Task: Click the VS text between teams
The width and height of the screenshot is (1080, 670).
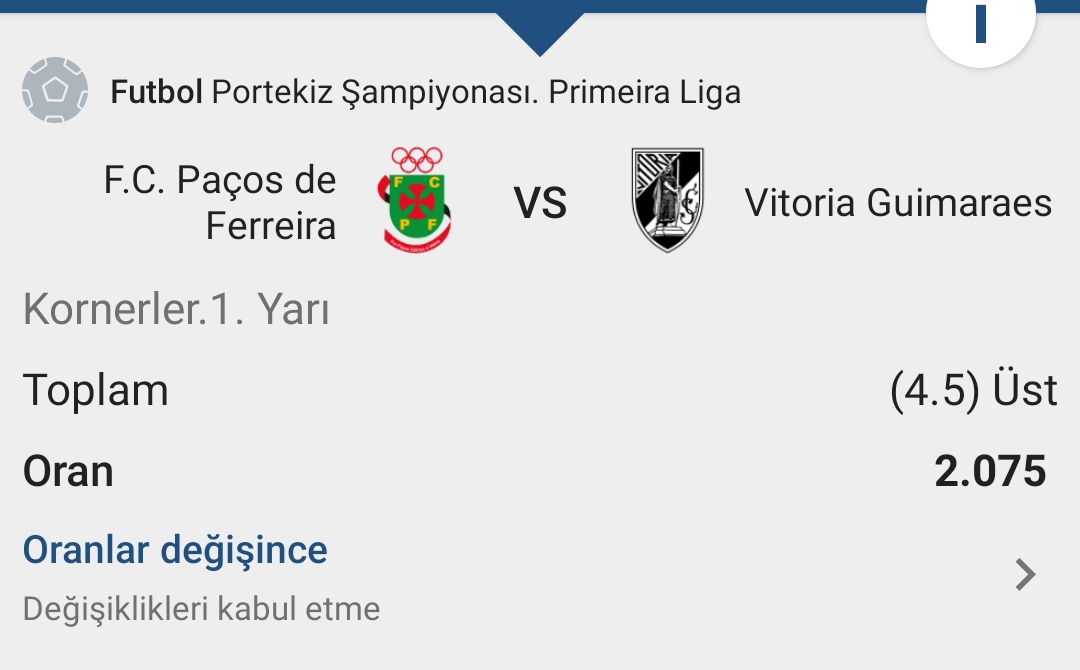Action: click(x=540, y=204)
